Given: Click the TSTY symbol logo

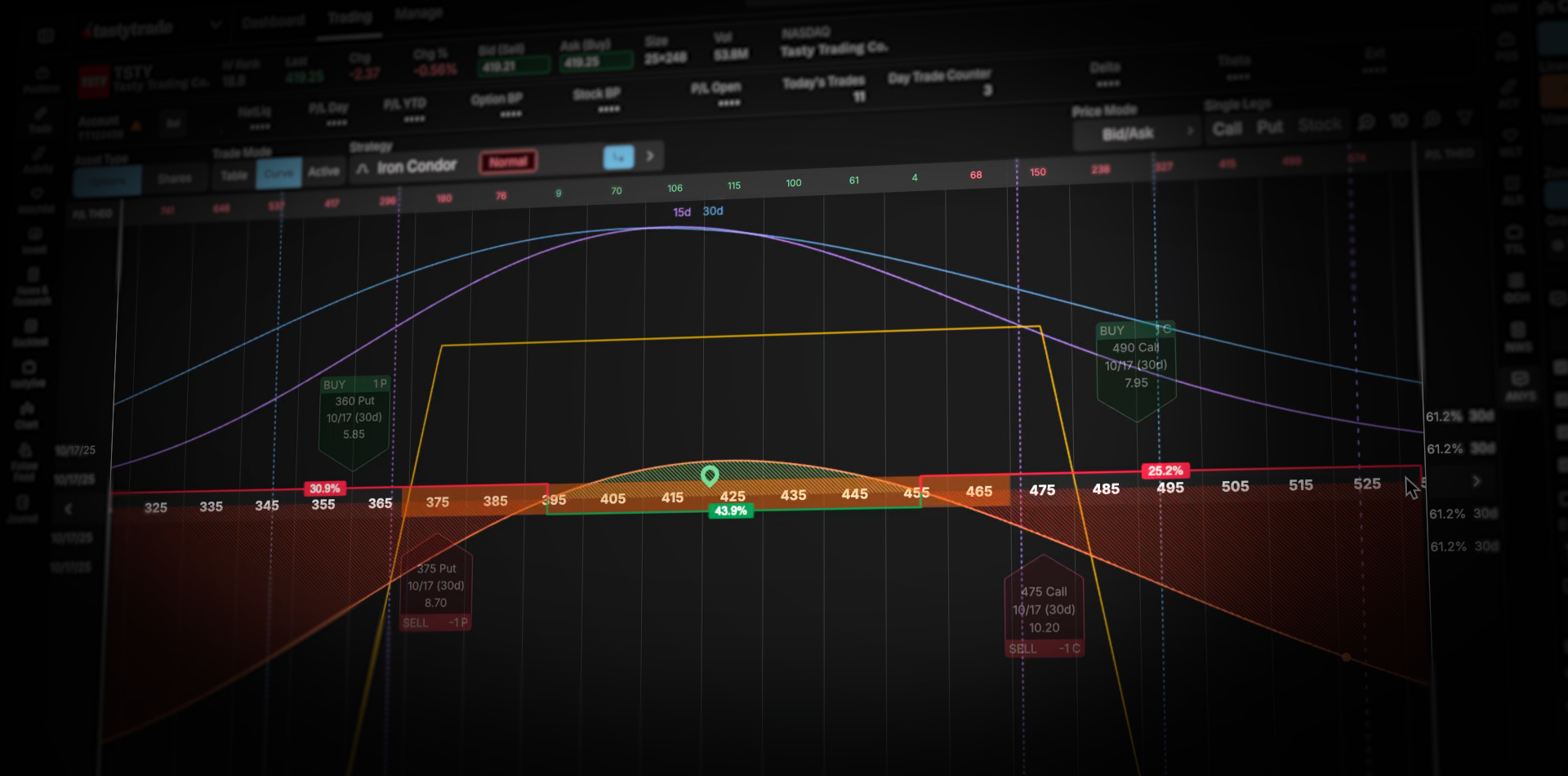Looking at the screenshot, I should point(93,82).
